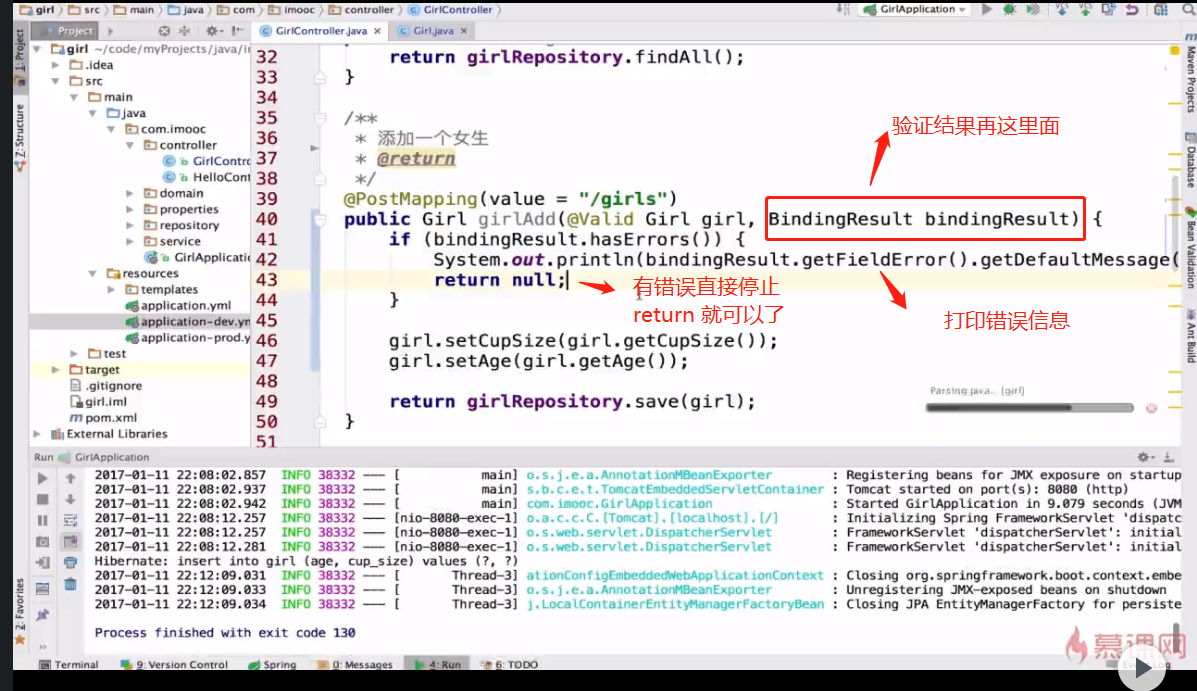1197x691 pixels.
Task: Open the GirlApplication run configuration dropdown
Action: click(x=915, y=10)
